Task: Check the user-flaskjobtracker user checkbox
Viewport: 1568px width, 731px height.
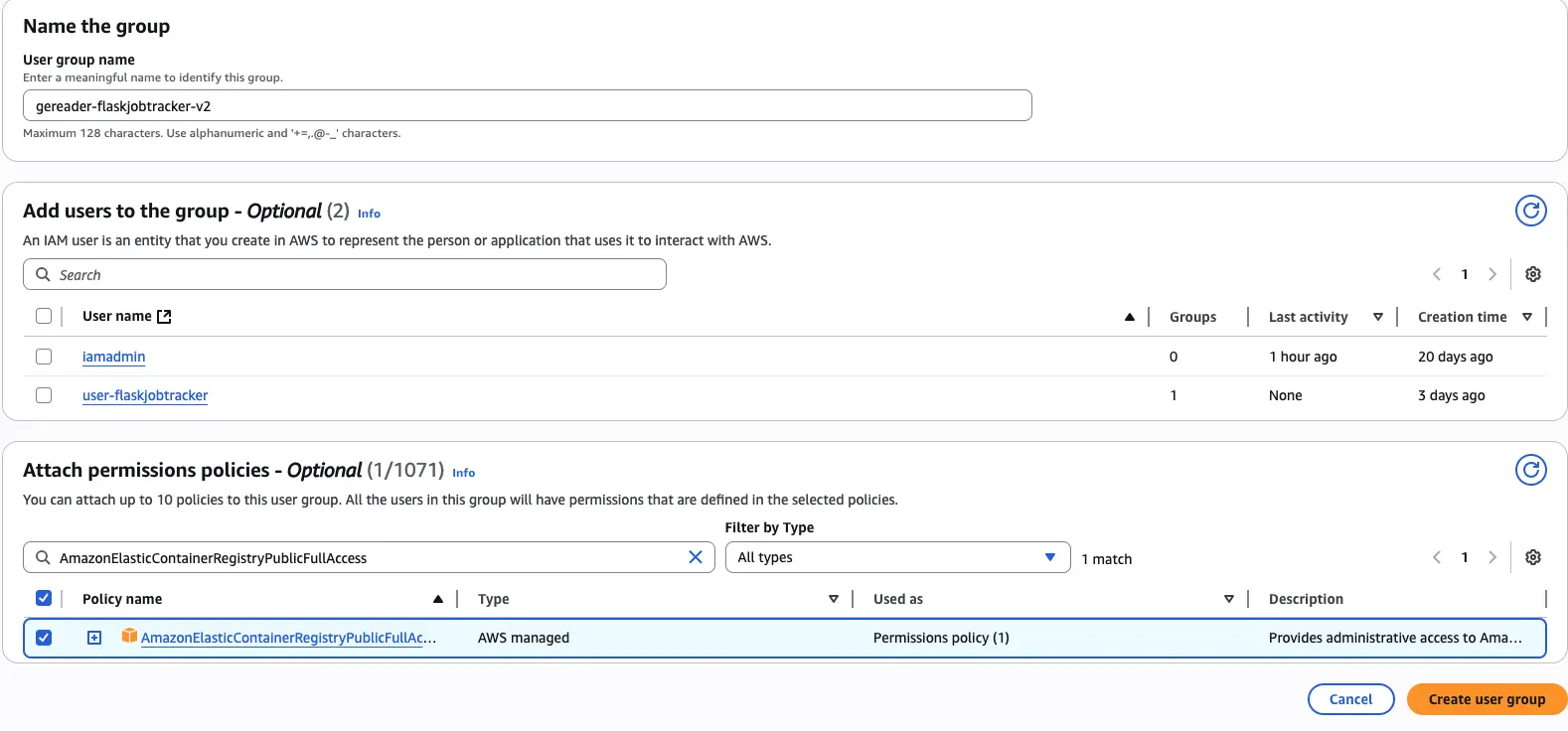Action: [x=44, y=395]
